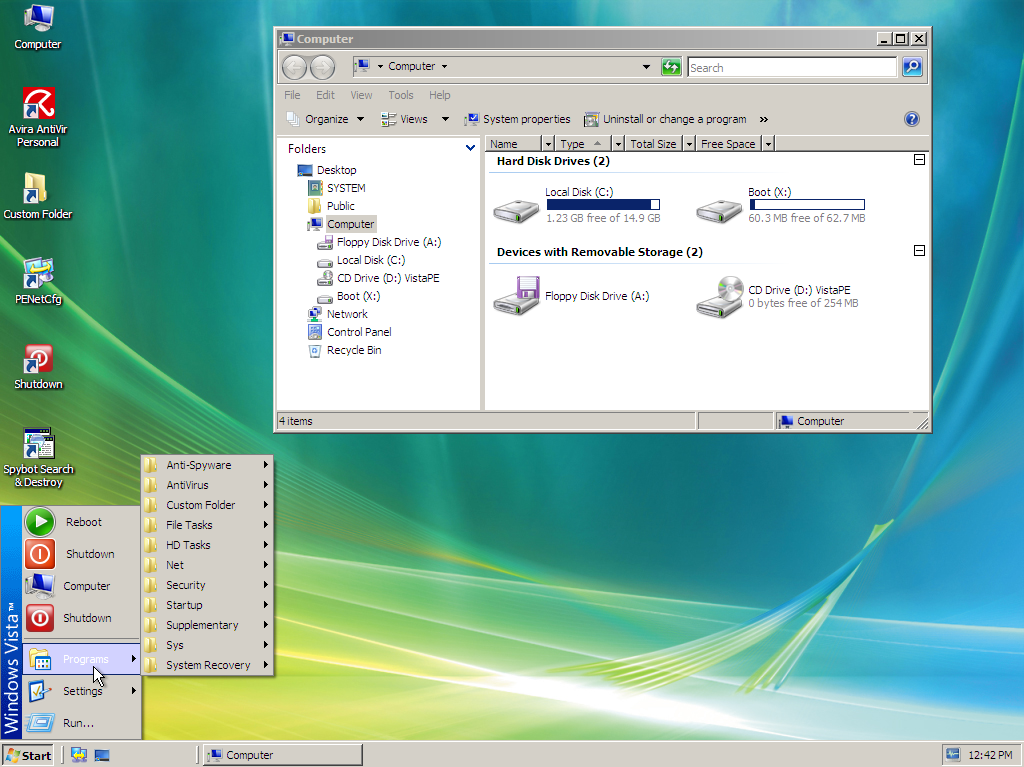Click the Show Desktop quick launch icon
This screenshot has height=767, width=1024.
[79, 755]
